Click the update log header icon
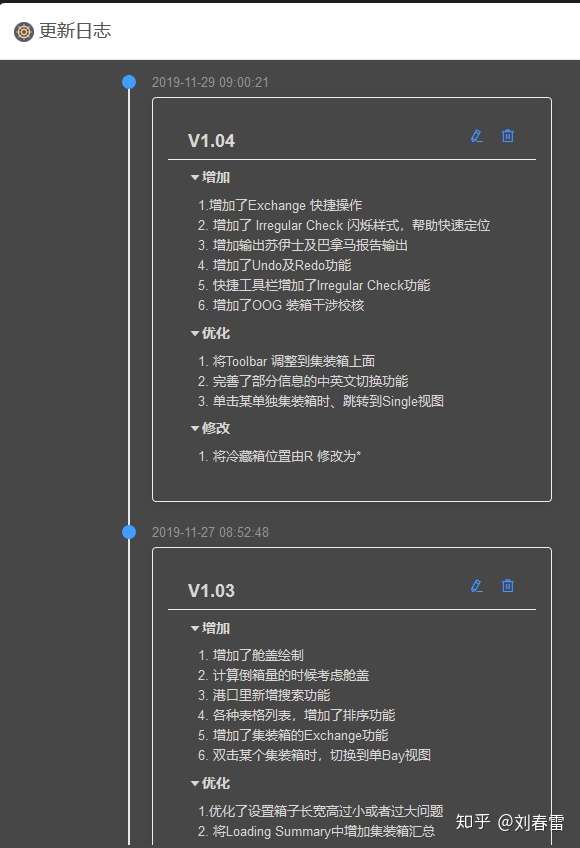This screenshot has height=848, width=580. [x=24, y=32]
